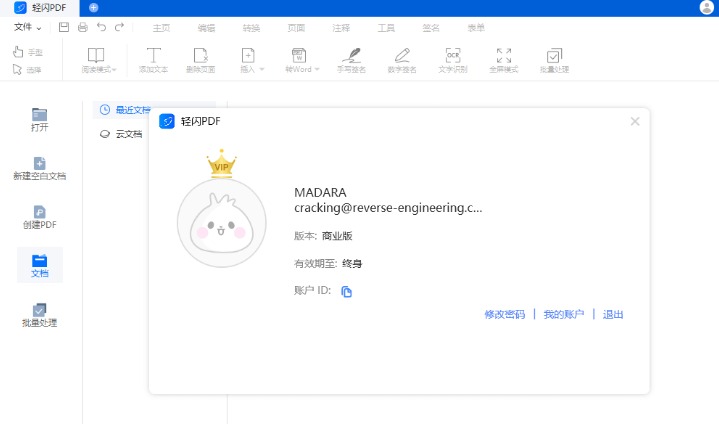The image size is (719, 424).
Task: Click the Open folder icon in sidebar
Action: (39, 115)
